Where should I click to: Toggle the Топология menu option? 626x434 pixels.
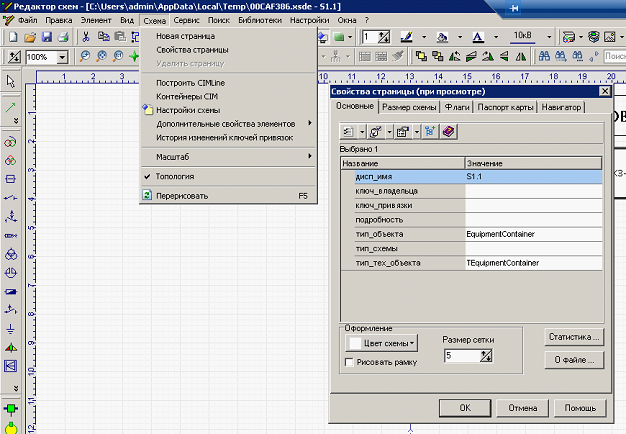click(174, 176)
